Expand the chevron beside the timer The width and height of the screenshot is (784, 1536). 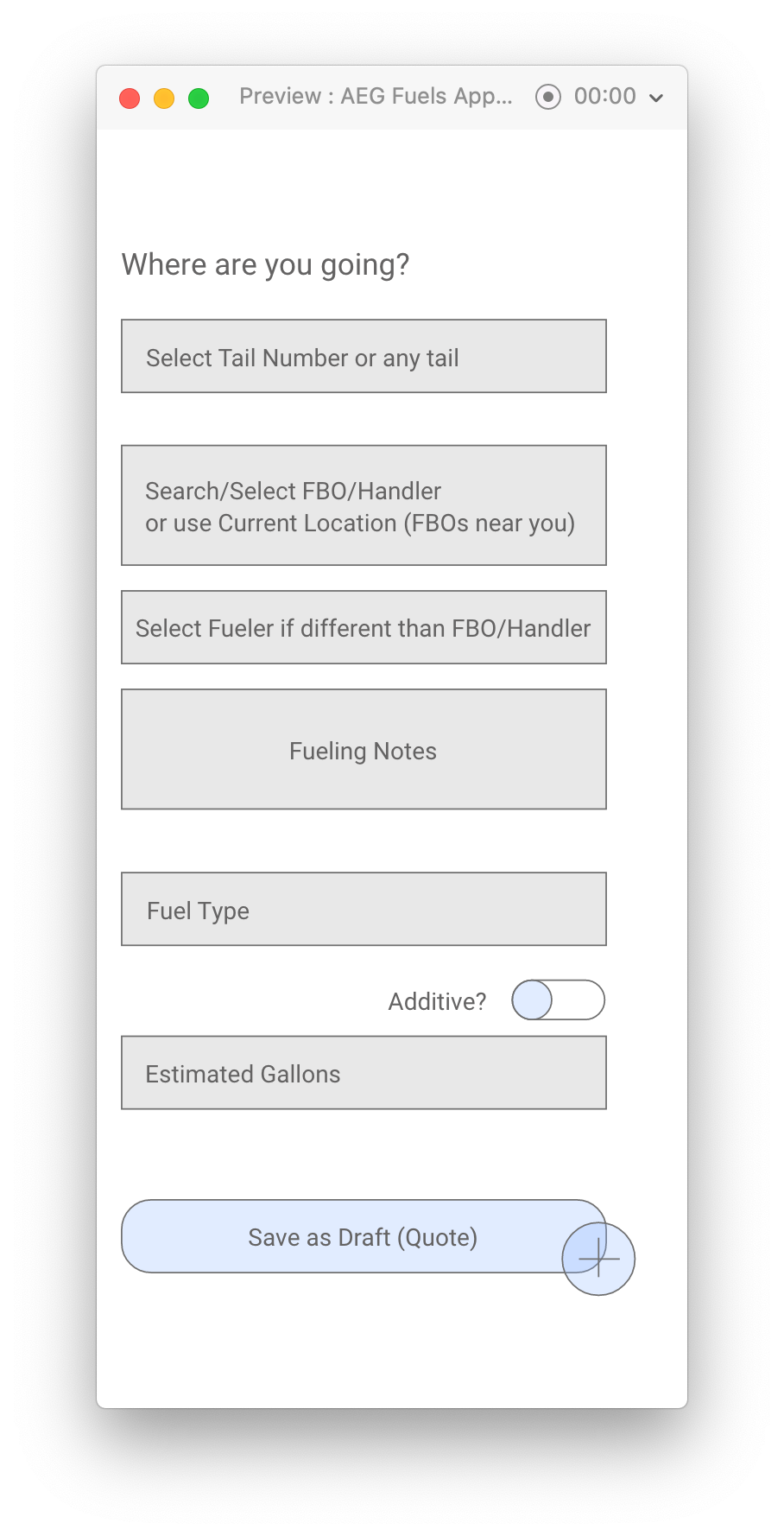tap(656, 98)
